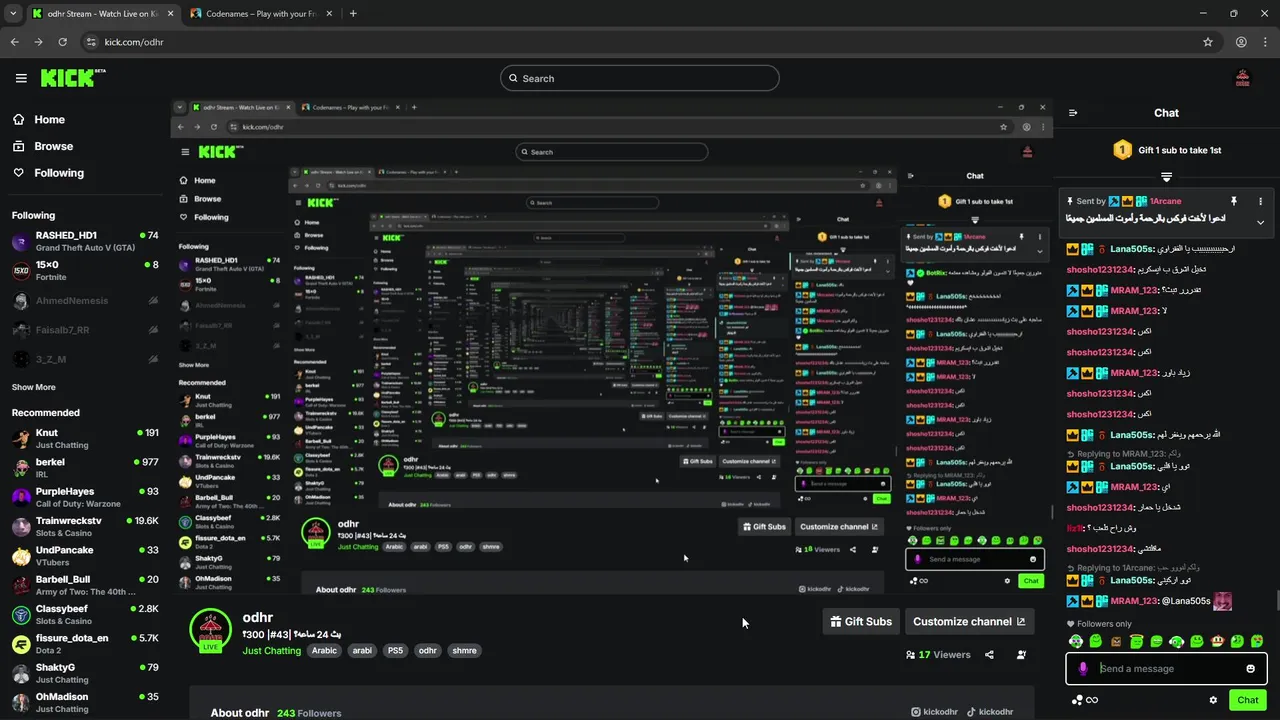1280x720 pixels.
Task: Open pinned message three-dot options
Action: pos(1260,201)
